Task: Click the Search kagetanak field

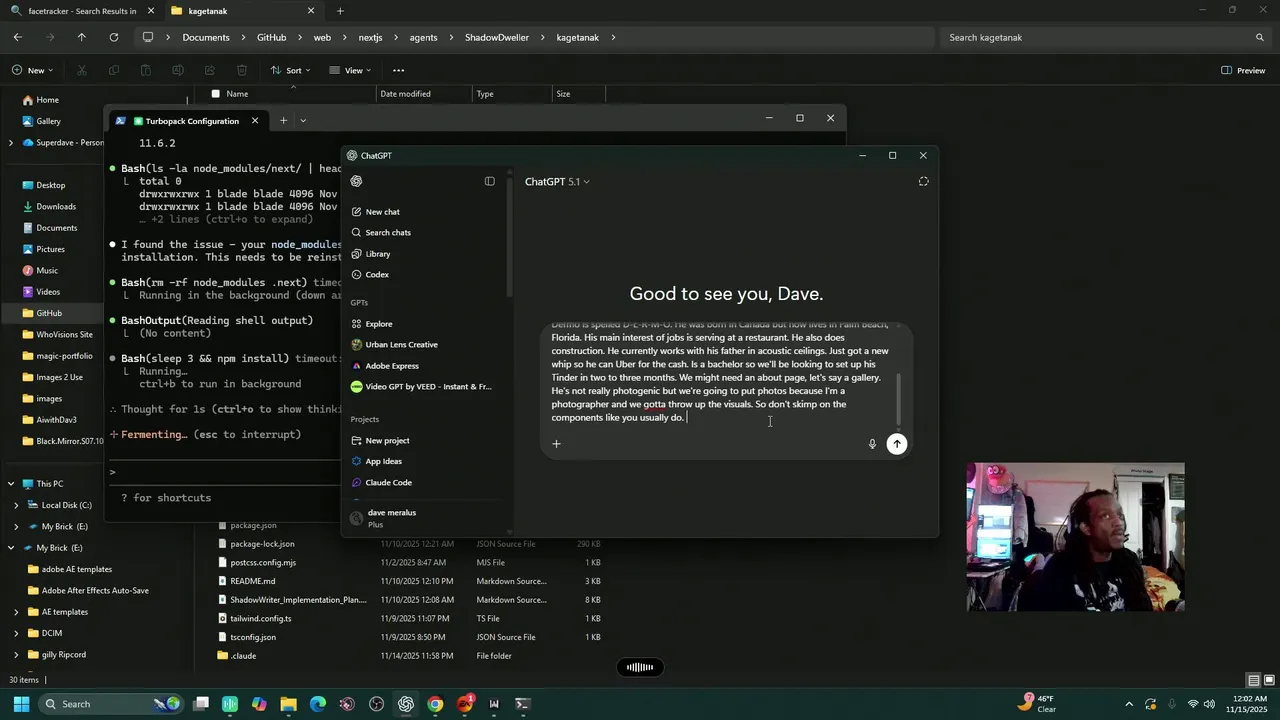Action: [1105, 38]
